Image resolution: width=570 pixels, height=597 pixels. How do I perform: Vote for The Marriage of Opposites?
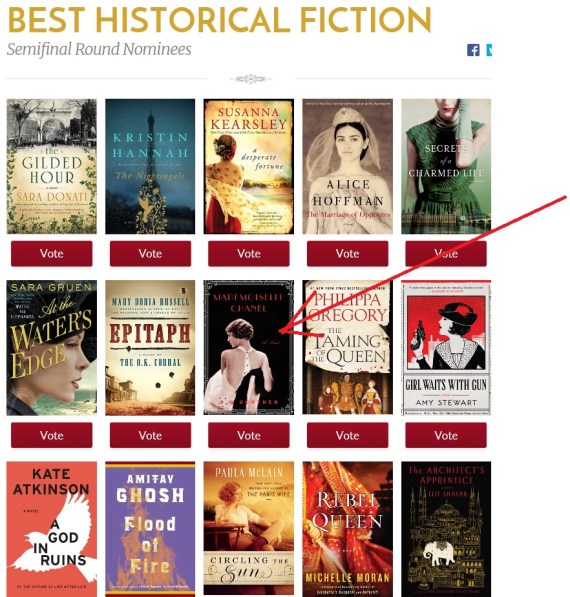347,254
